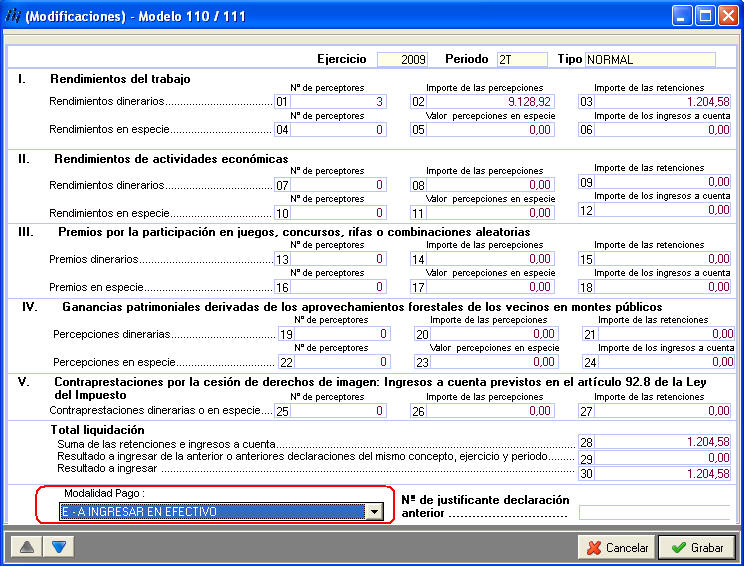Click field 16 premios en especie perceptores
Image resolution: width=745 pixels, height=567 pixels.
(x=338, y=287)
